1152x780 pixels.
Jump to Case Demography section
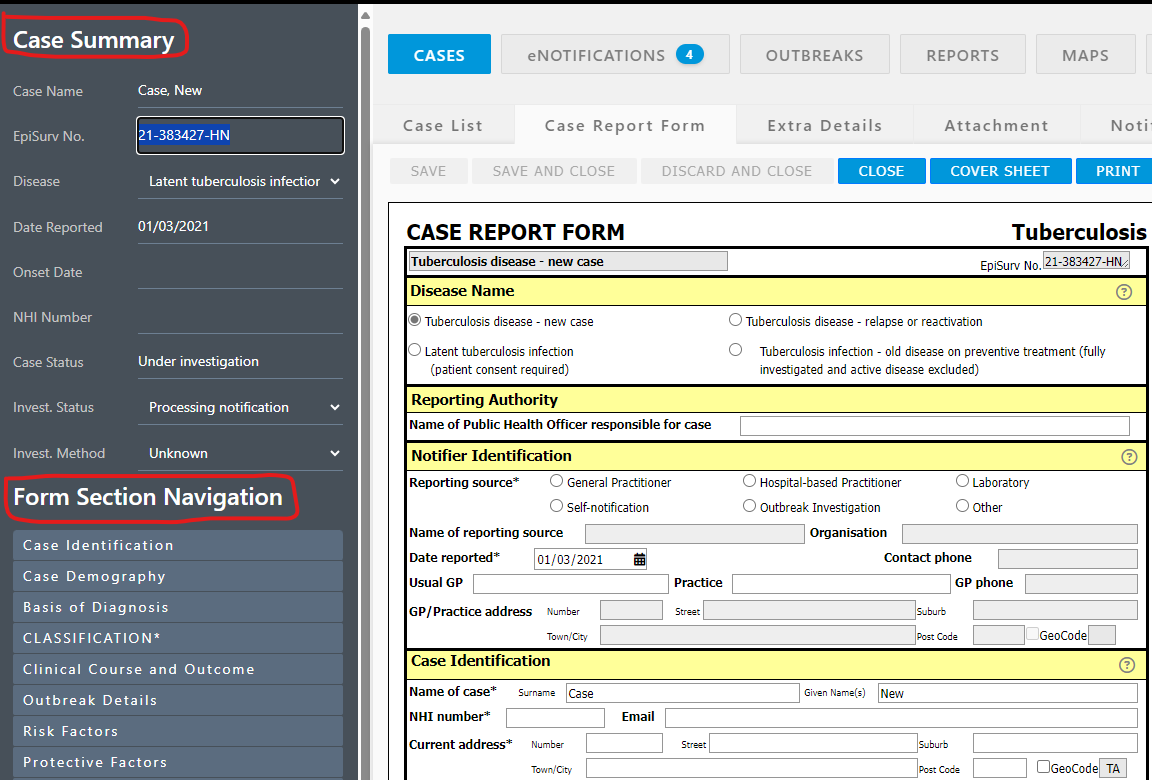pos(178,577)
